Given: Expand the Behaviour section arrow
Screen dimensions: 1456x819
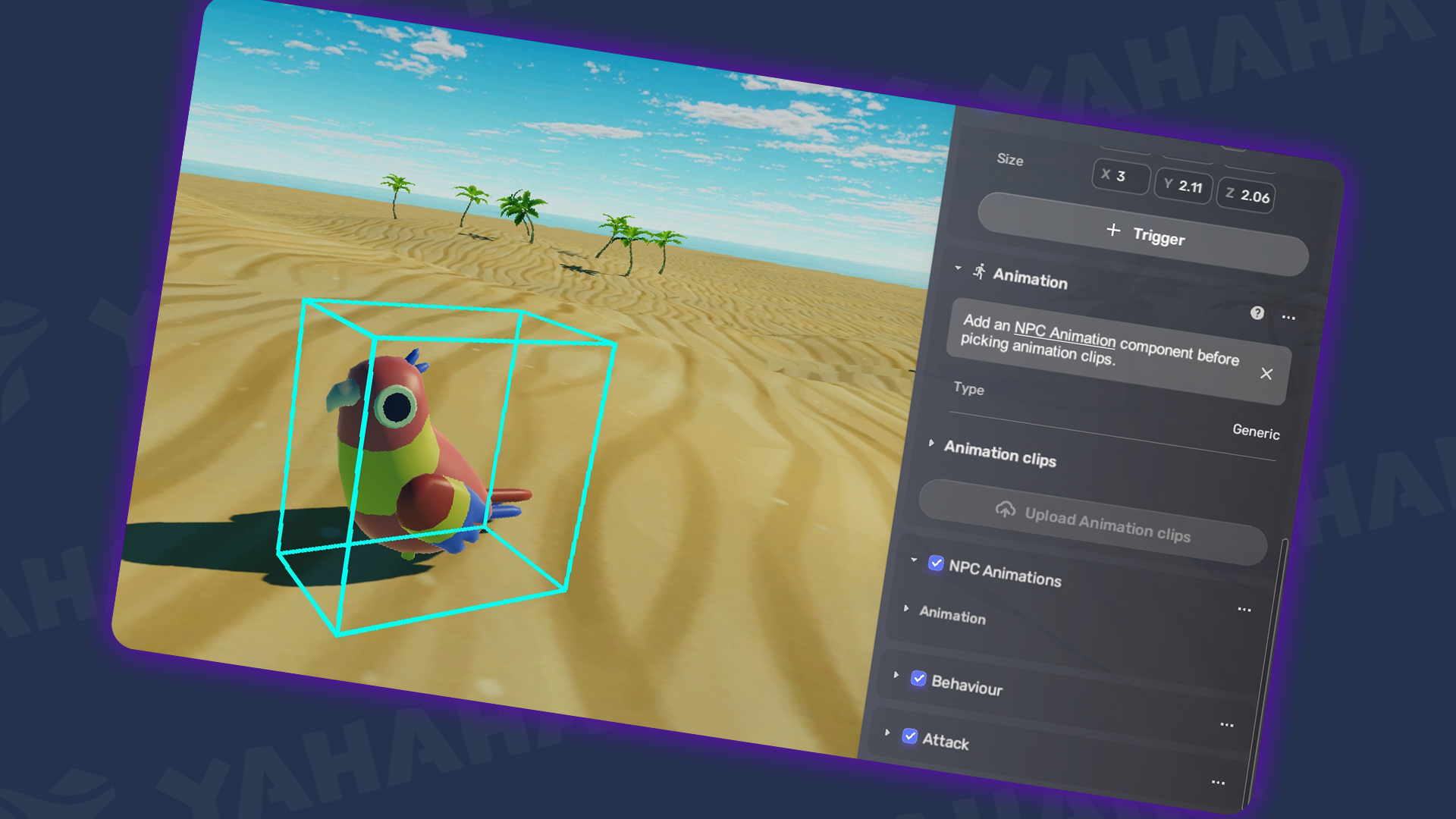Looking at the screenshot, I should tap(896, 674).
